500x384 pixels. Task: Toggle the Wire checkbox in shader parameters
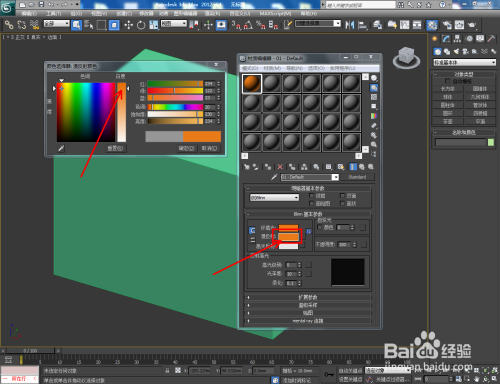(x=311, y=196)
